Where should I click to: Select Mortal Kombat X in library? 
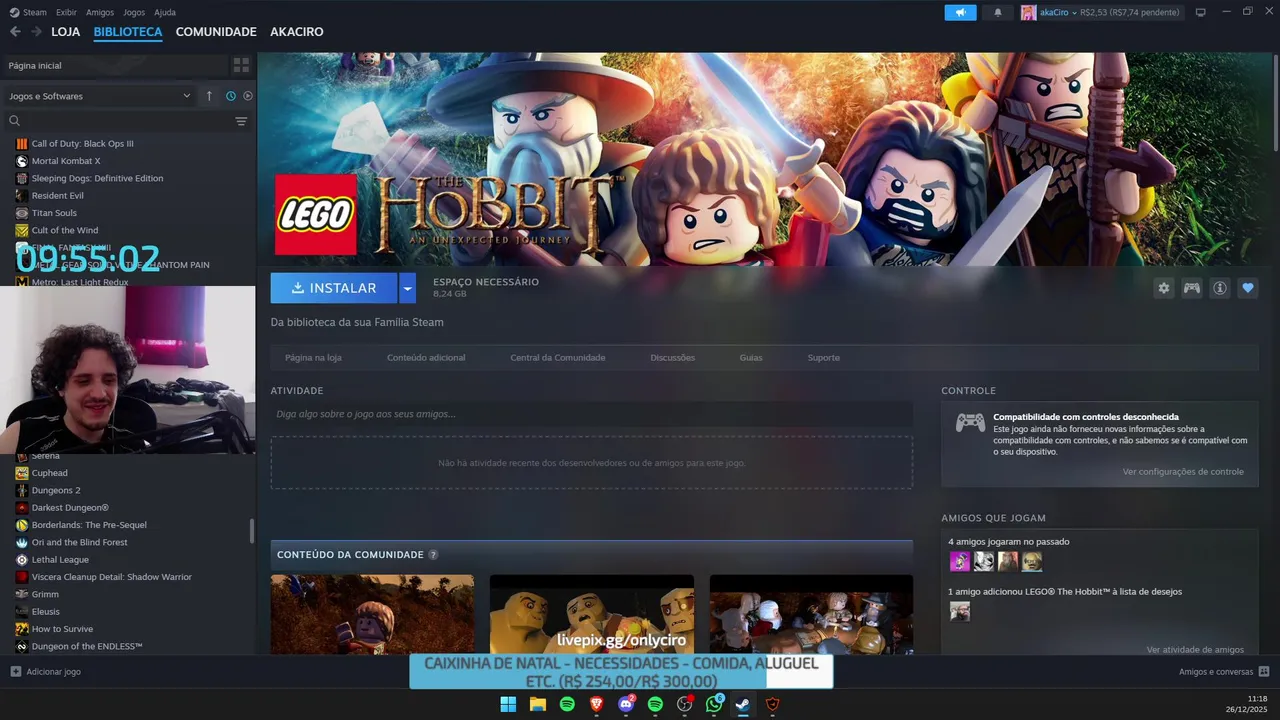tap(66, 161)
